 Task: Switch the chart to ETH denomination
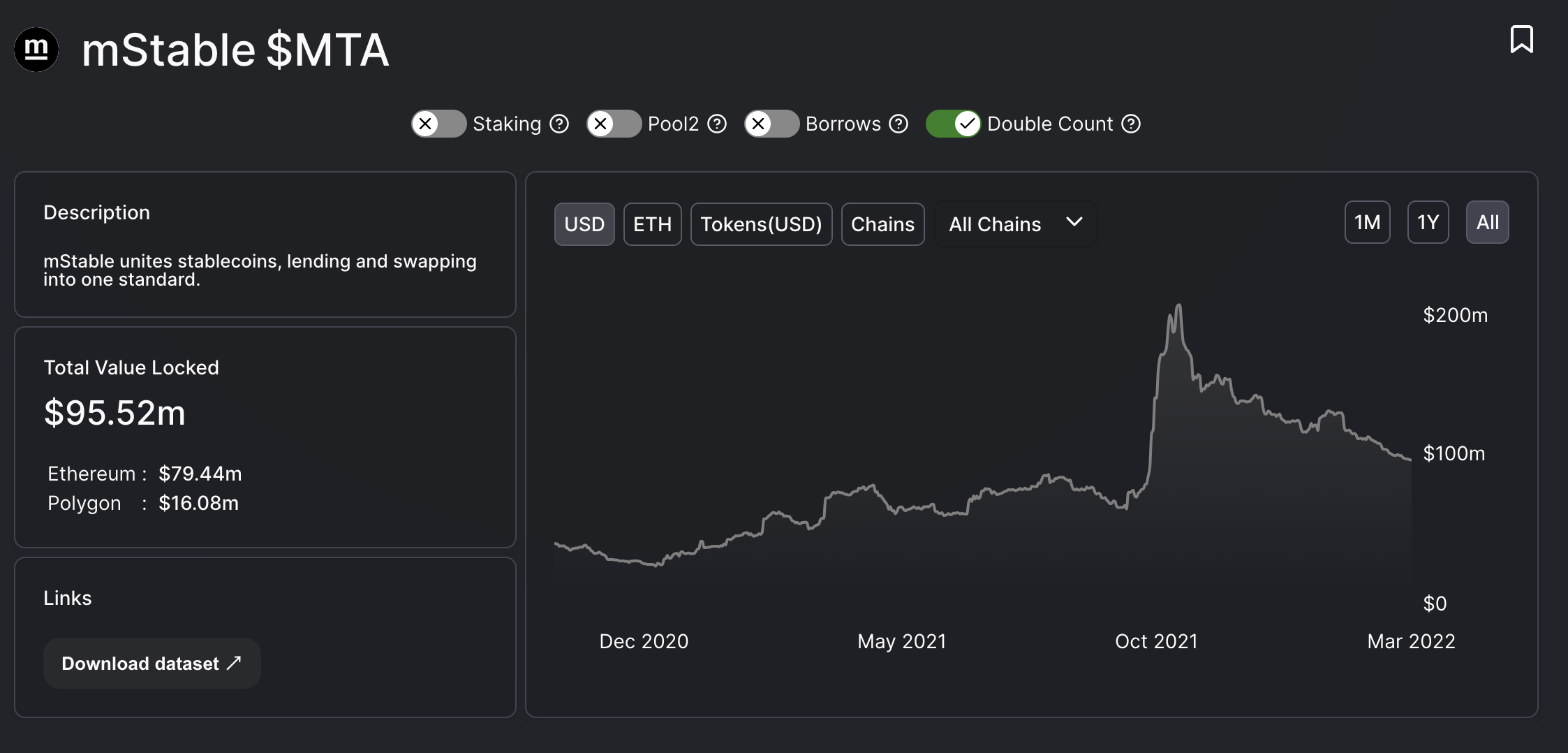tap(652, 224)
